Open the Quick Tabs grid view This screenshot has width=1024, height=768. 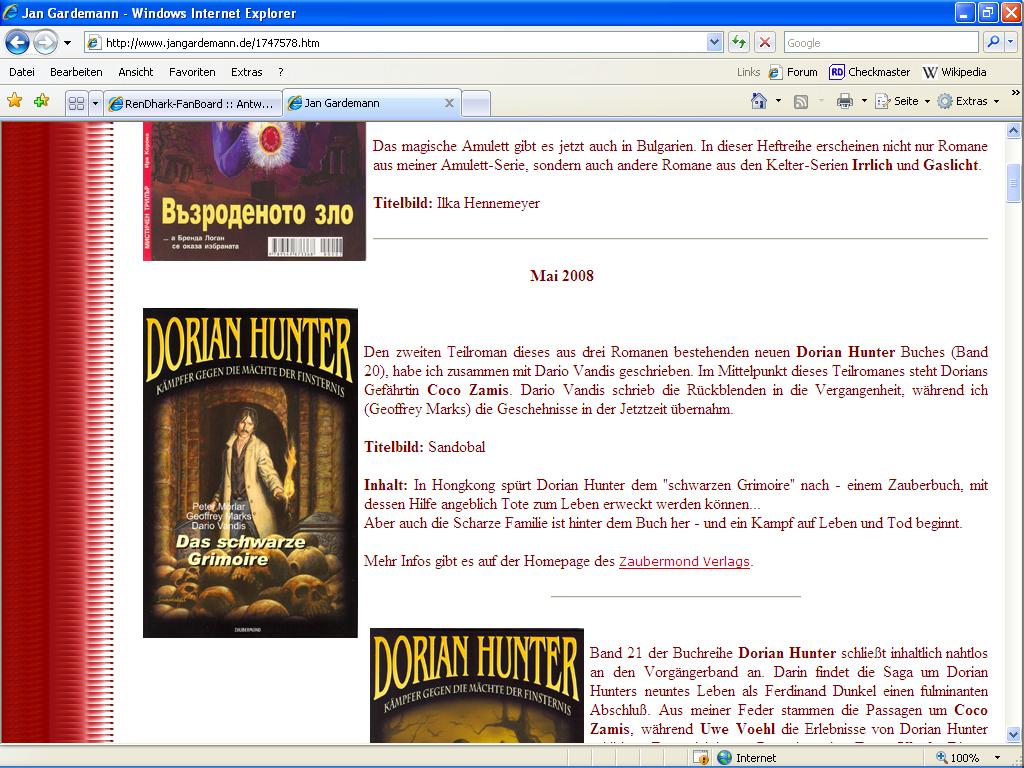[x=76, y=102]
